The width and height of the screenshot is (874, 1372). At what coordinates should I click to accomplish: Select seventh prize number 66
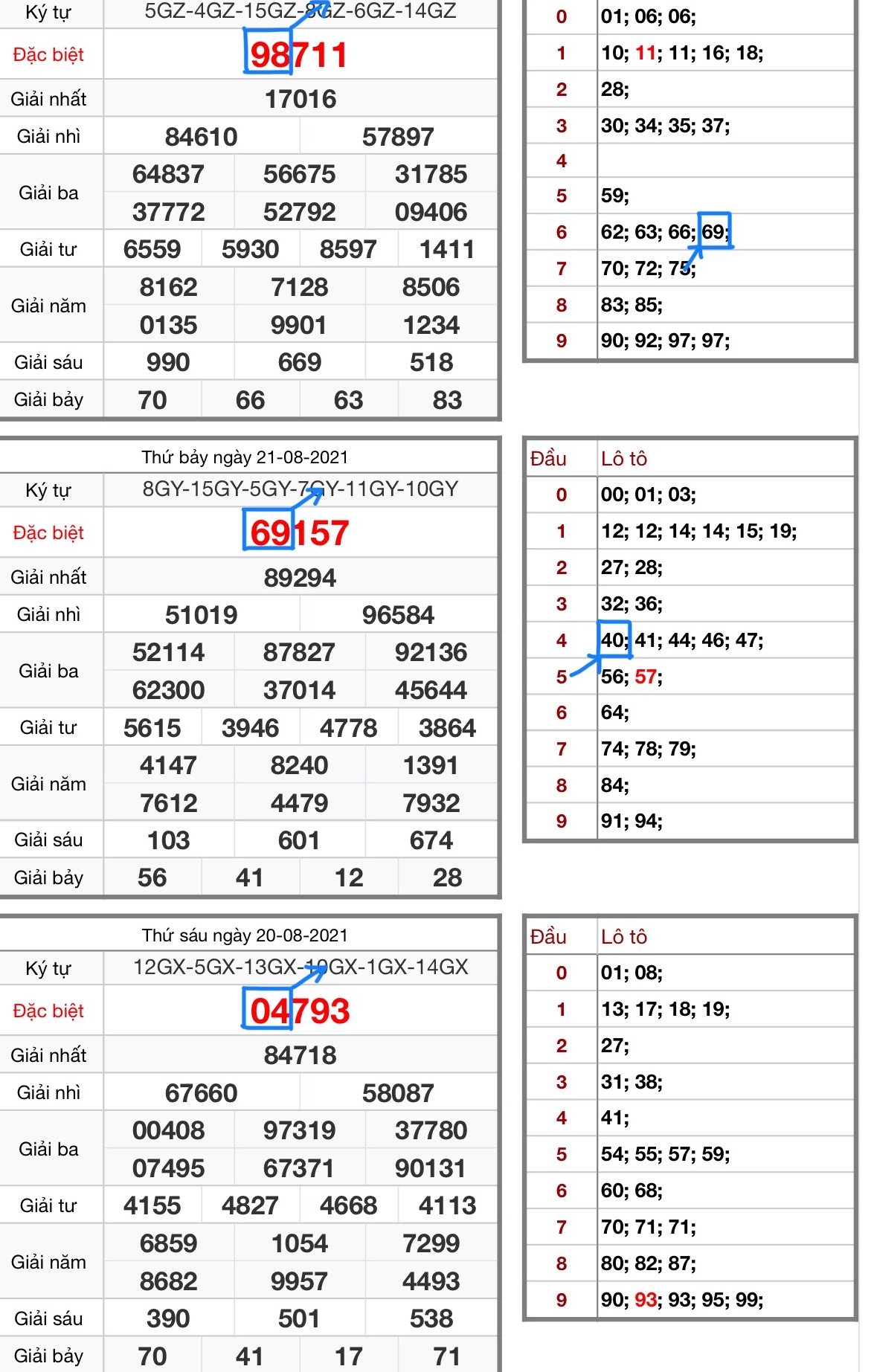(251, 400)
